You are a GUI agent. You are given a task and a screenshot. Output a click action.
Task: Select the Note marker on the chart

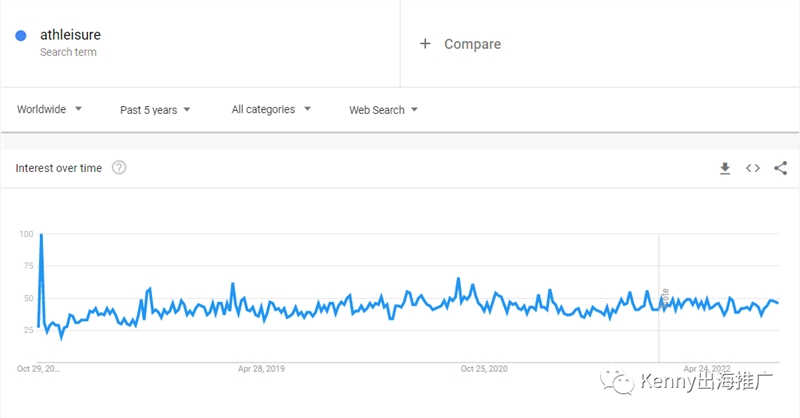tap(665, 298)
